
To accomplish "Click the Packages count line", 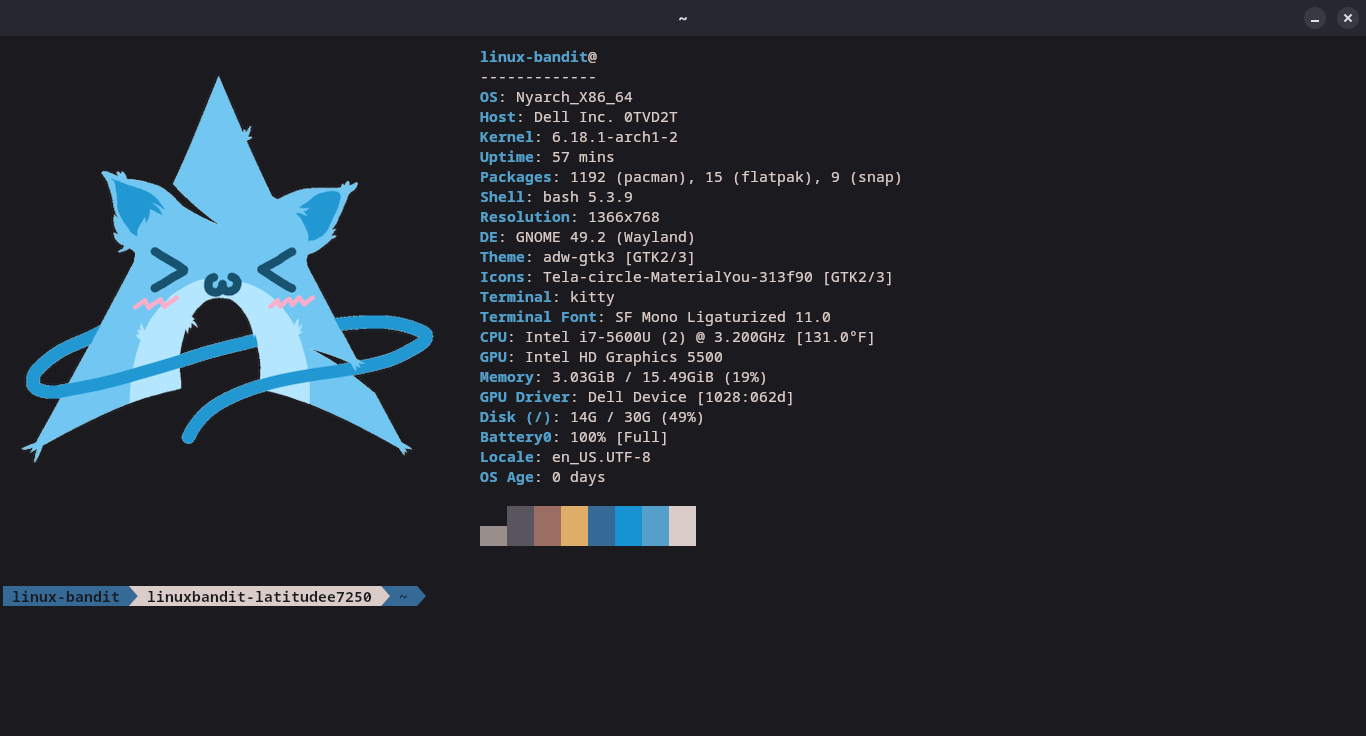I will tap(690, 177).
